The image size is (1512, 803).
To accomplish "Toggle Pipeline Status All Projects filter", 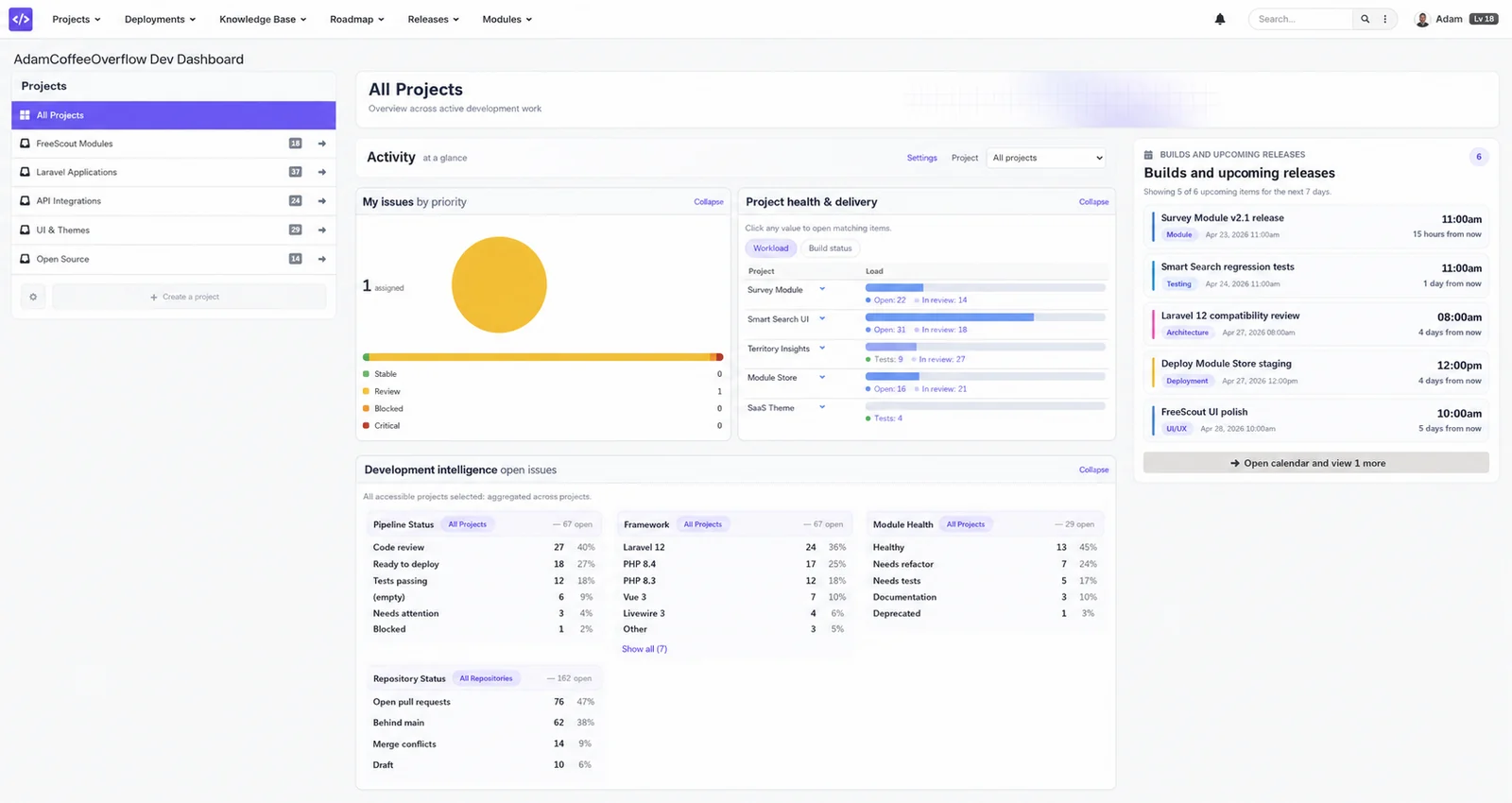I will pyautogui.click(x=467, y=524).
